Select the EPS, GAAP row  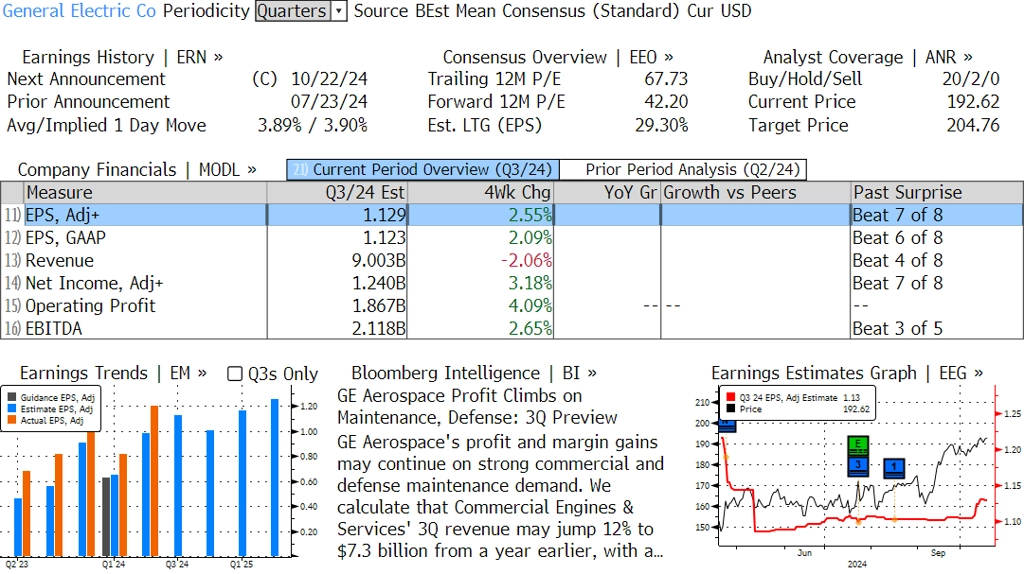[x=512, y=238]
